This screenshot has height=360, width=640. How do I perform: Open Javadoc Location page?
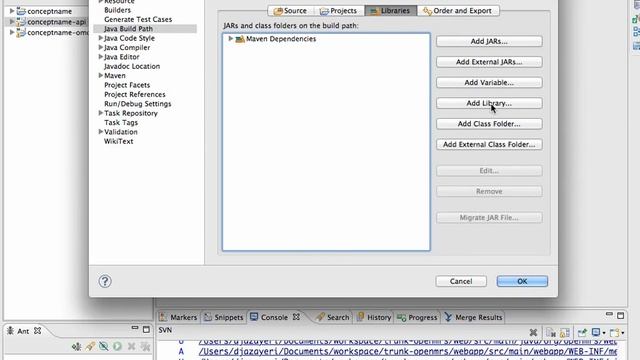click(132, 66)
